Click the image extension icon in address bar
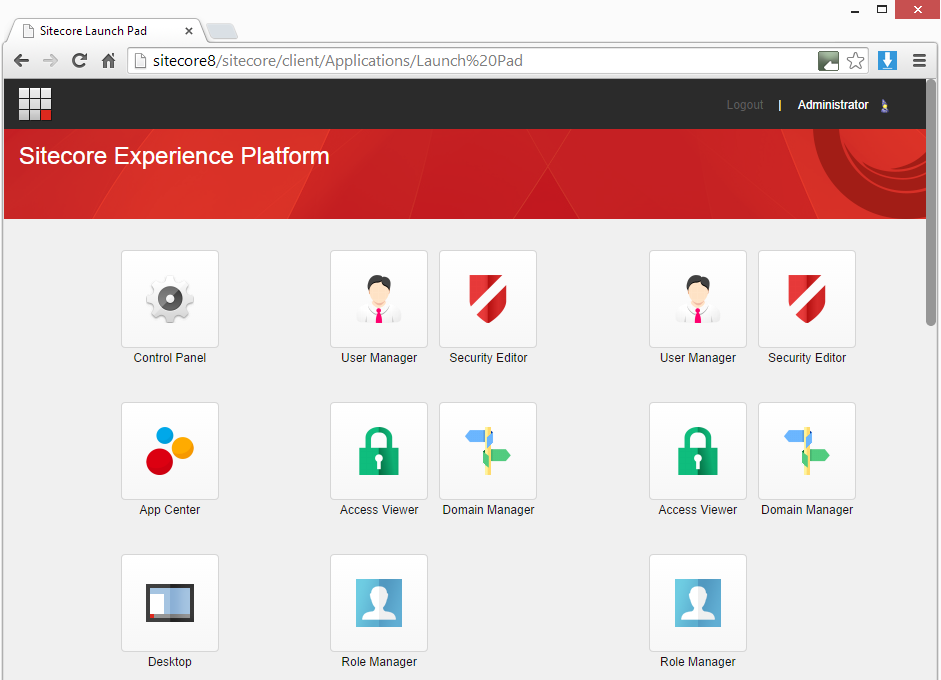941x680 pixels. [828, 61]
